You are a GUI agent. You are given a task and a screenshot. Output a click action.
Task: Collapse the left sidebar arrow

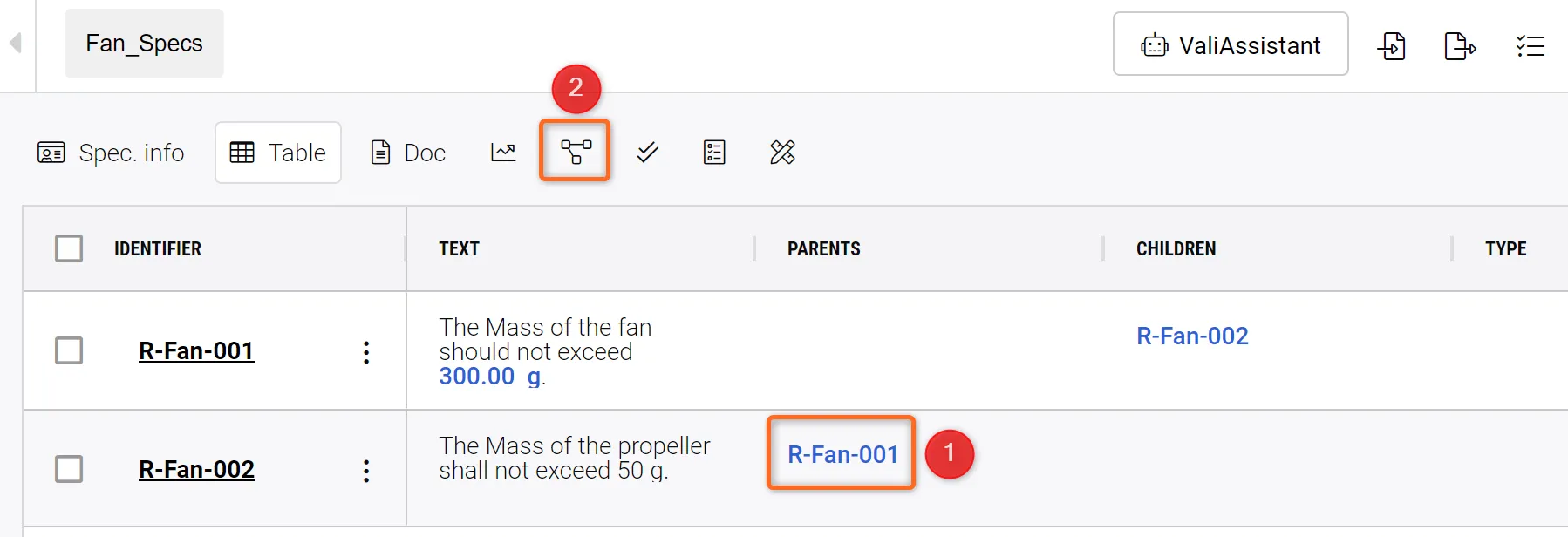pos(16,43)
